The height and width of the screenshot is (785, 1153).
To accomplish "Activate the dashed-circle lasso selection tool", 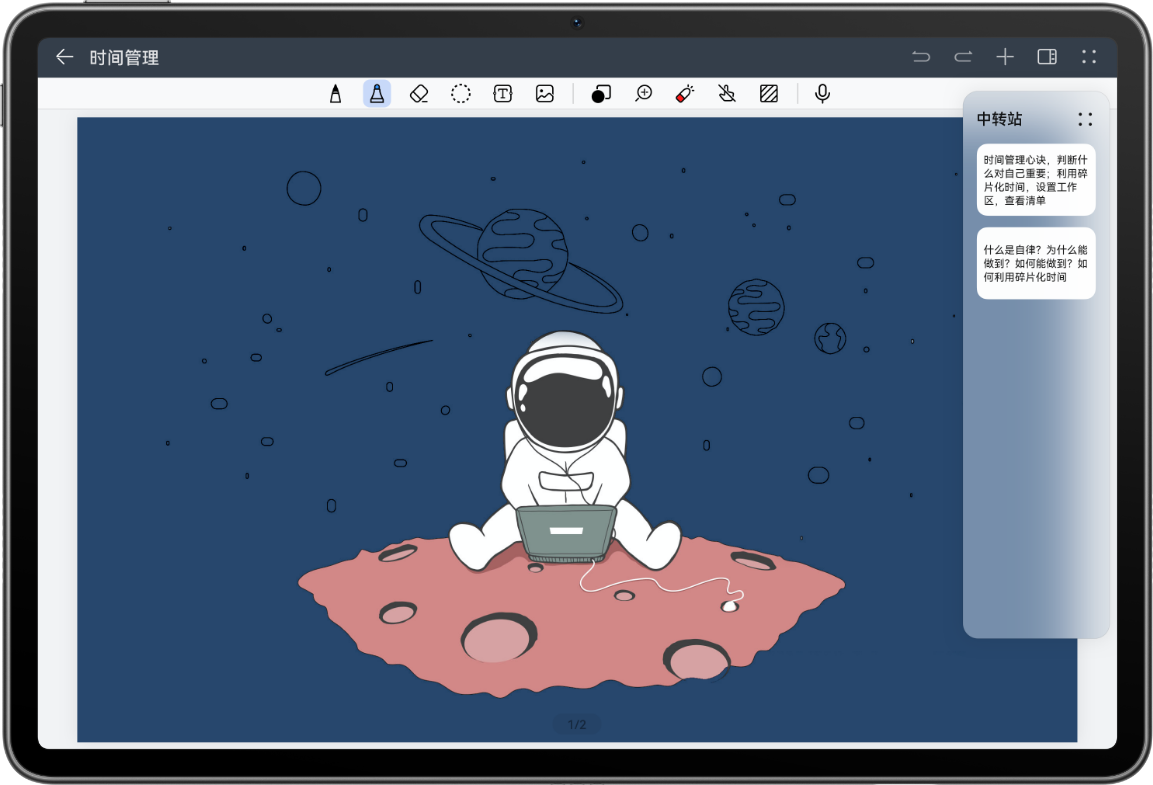I will point(461,94).
